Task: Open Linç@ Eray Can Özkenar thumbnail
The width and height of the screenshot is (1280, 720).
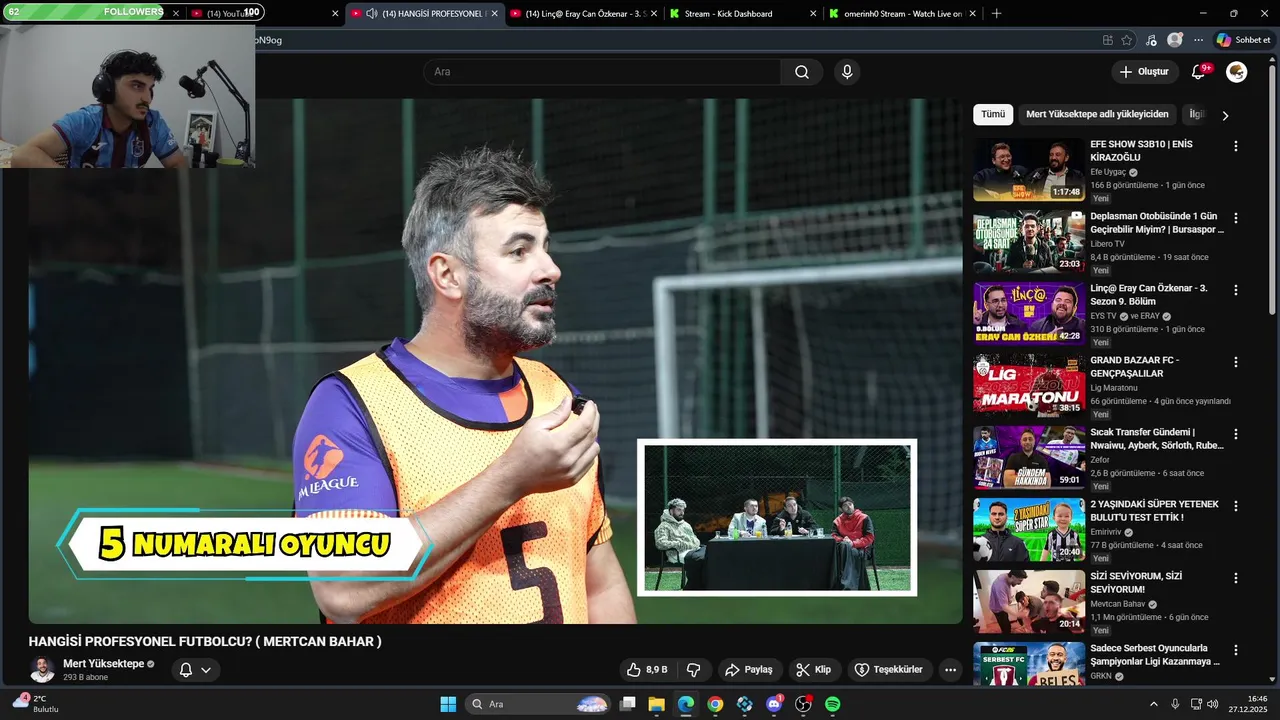Action: pos(1029,314)
